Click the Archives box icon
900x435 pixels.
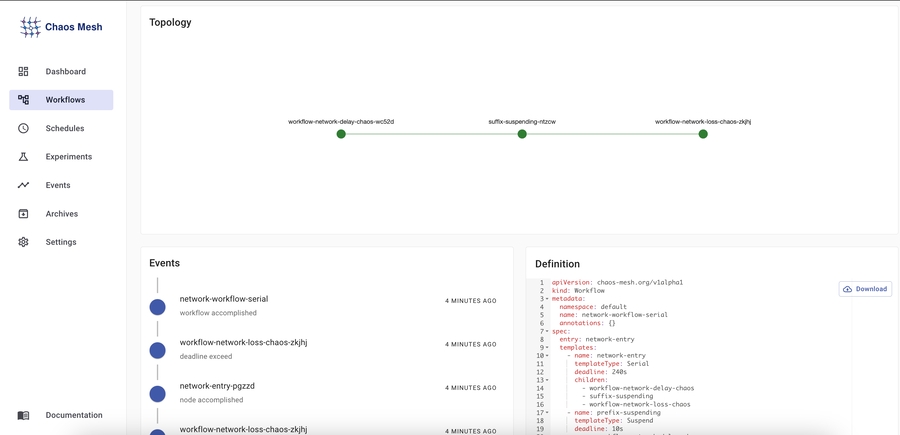(23, 214)
